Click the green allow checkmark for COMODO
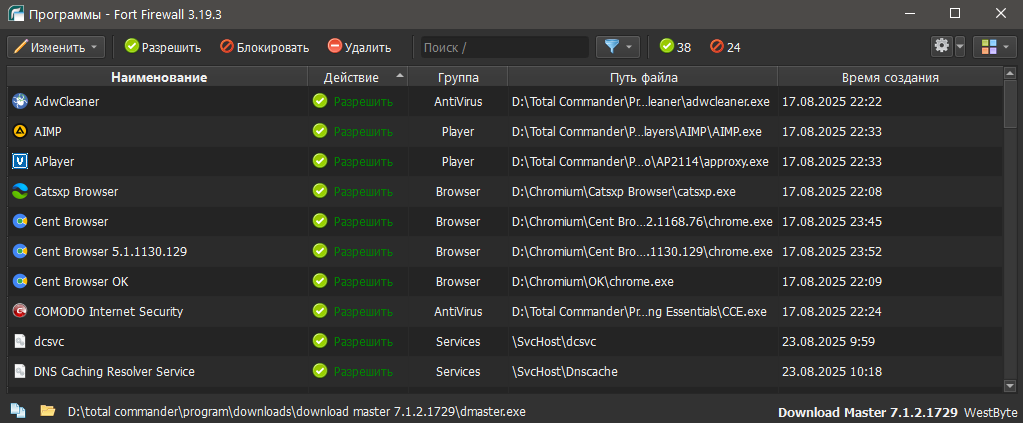The image size is (1023, 423). [320, 311]
